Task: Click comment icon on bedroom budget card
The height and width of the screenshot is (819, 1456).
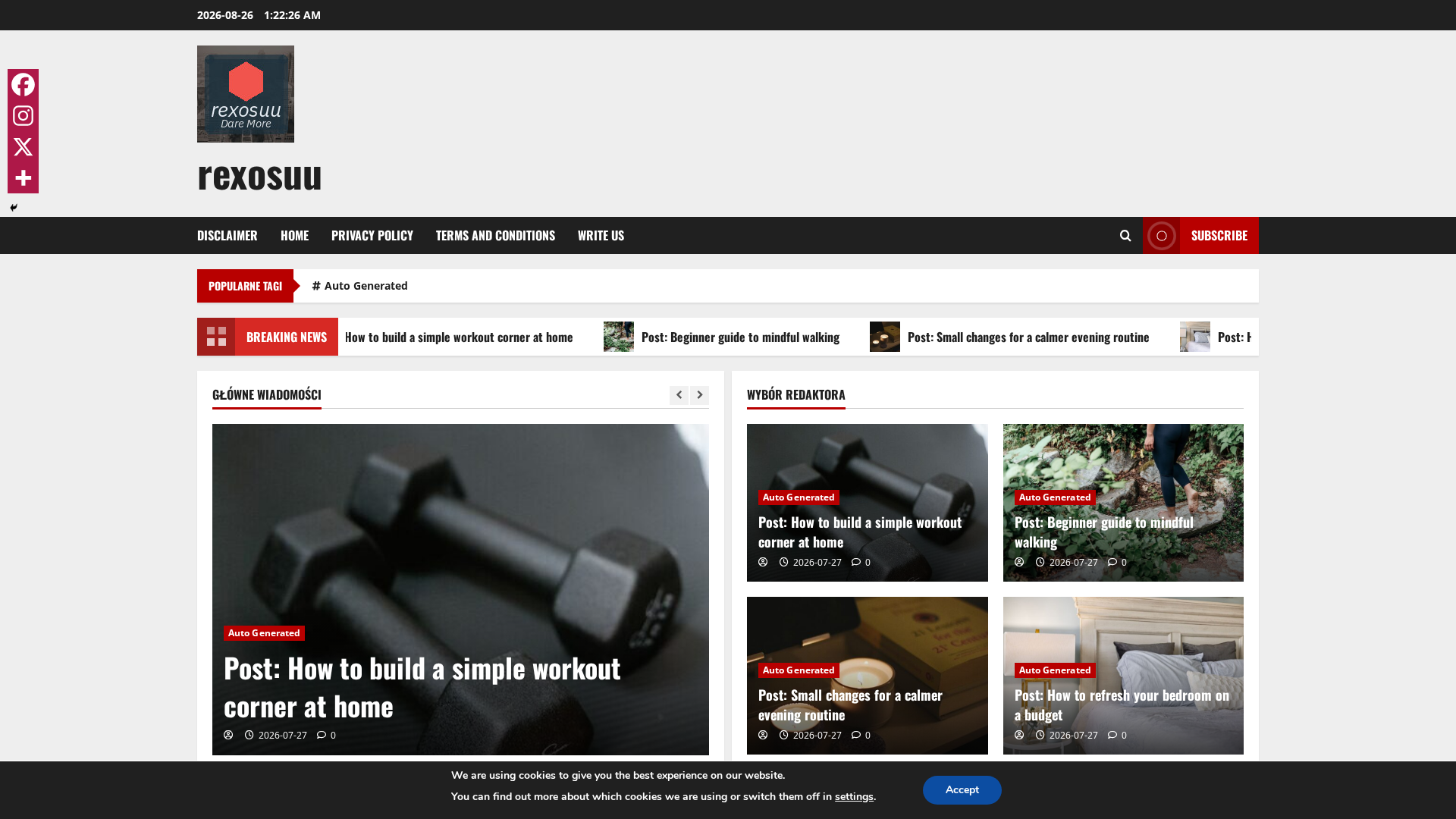Action: tap(1112, 735)
